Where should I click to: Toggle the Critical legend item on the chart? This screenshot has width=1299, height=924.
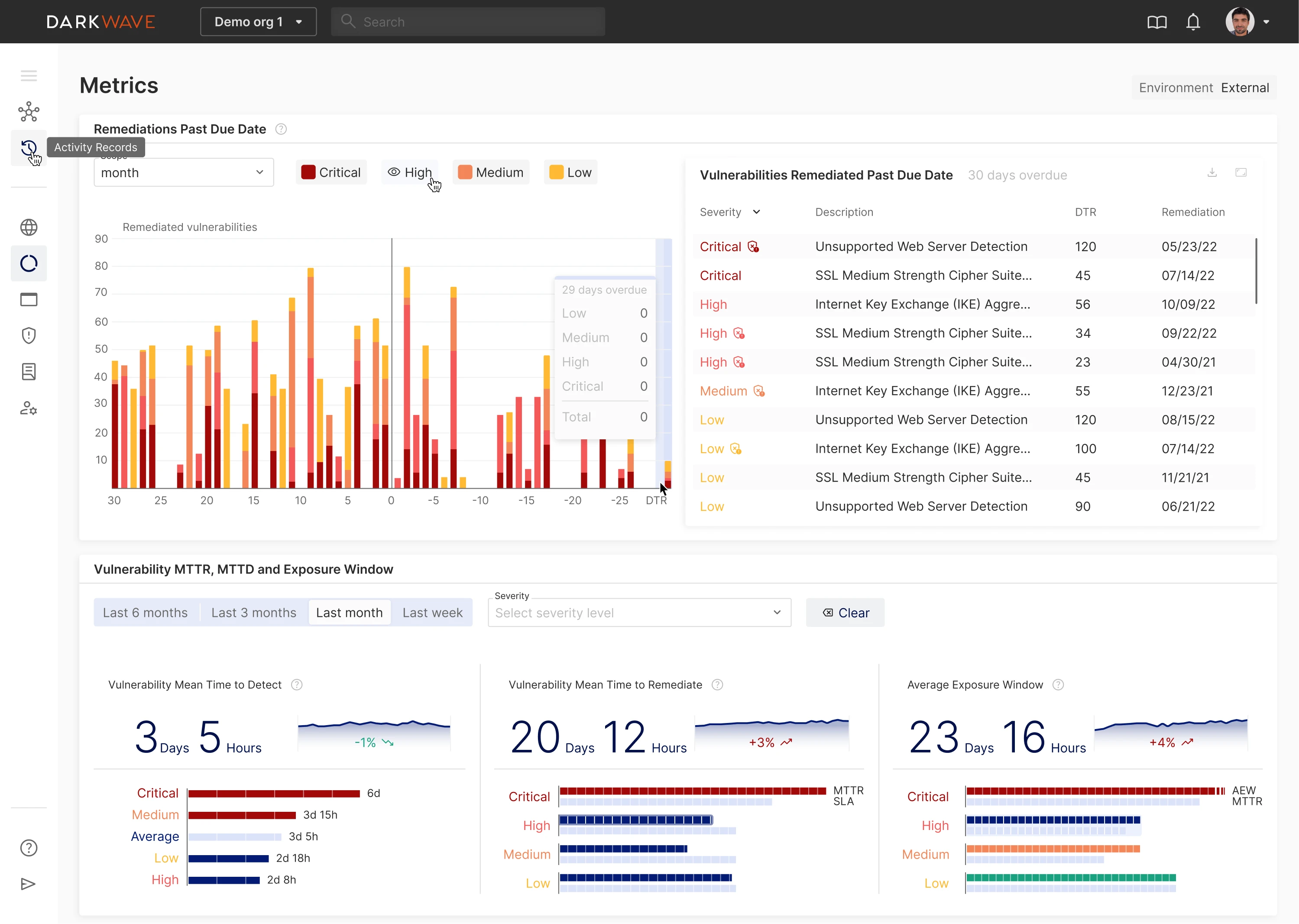click(x=331, y=172)
